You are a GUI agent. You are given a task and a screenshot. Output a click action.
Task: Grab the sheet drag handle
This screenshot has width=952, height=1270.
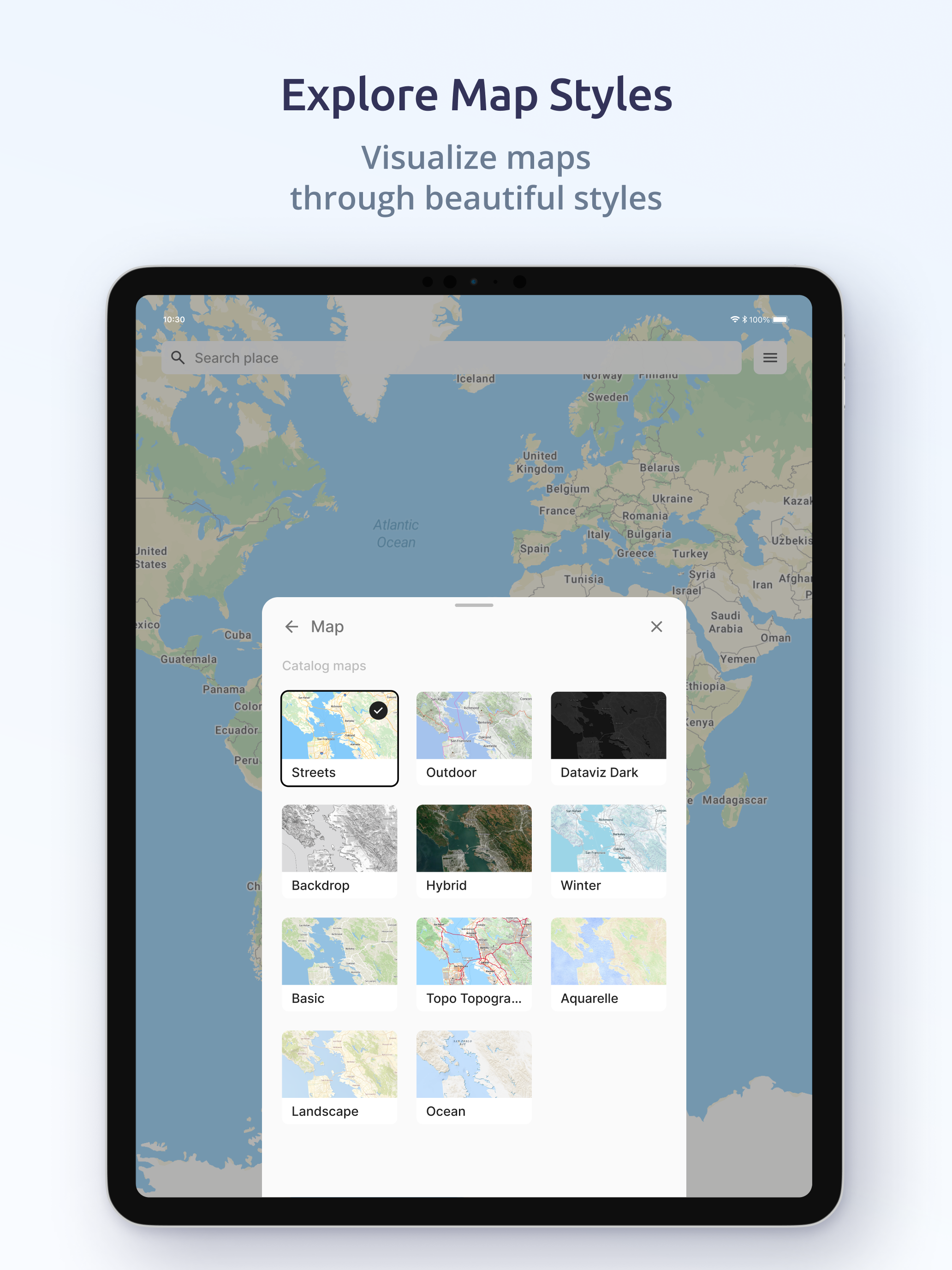pyautogui.click(x=474, y=605)
